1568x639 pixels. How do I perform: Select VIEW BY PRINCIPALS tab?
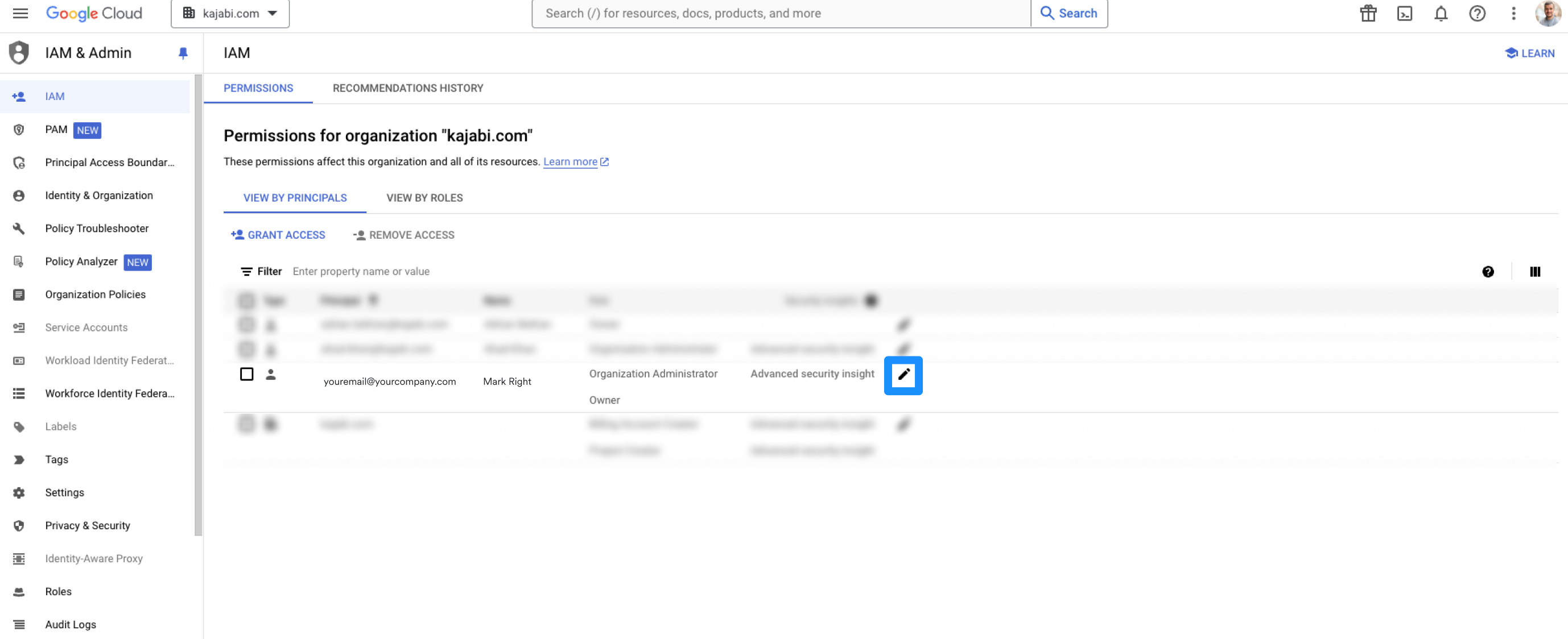click(x=295, y=198)
